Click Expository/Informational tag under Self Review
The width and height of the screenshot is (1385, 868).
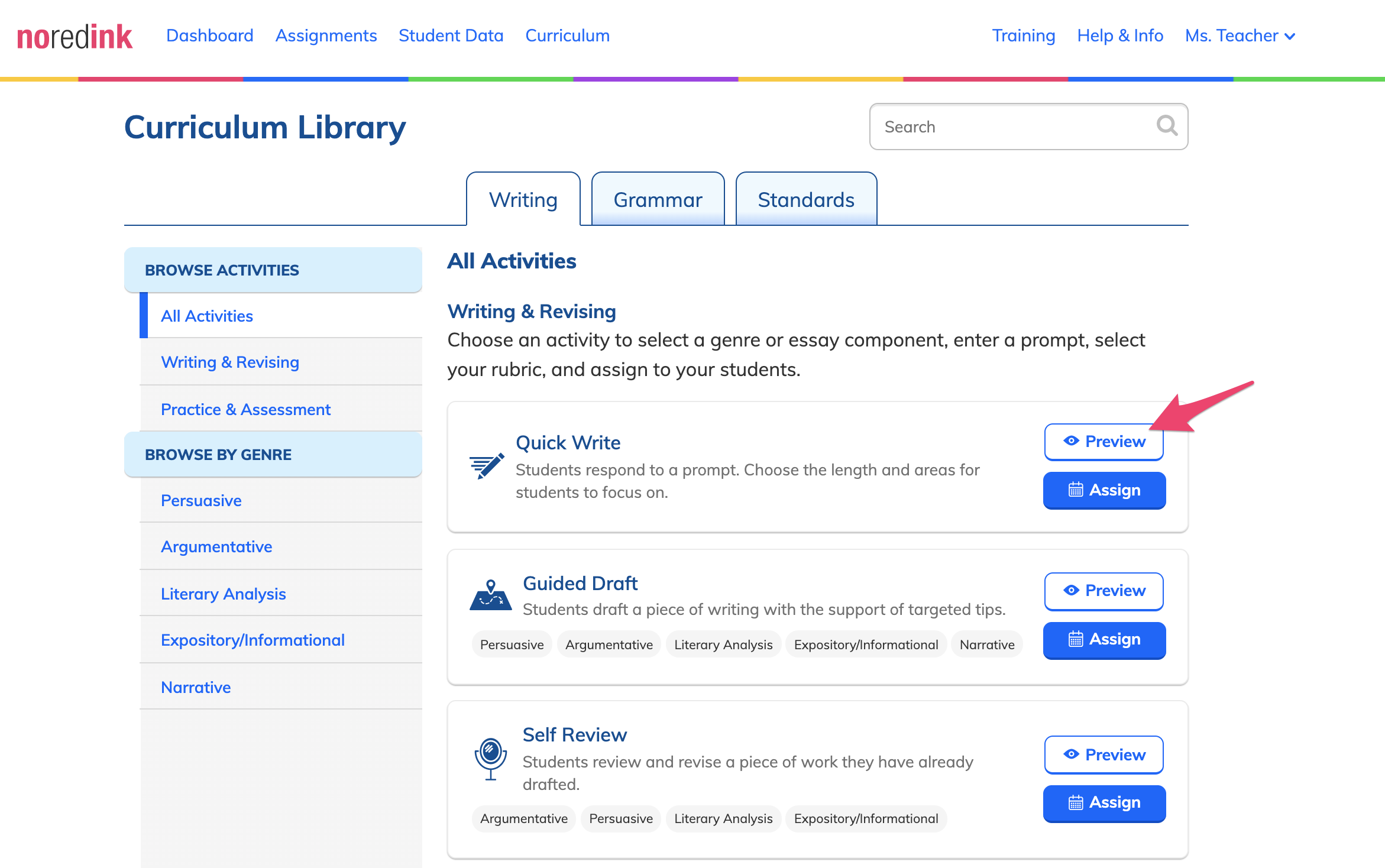[866, 818]
